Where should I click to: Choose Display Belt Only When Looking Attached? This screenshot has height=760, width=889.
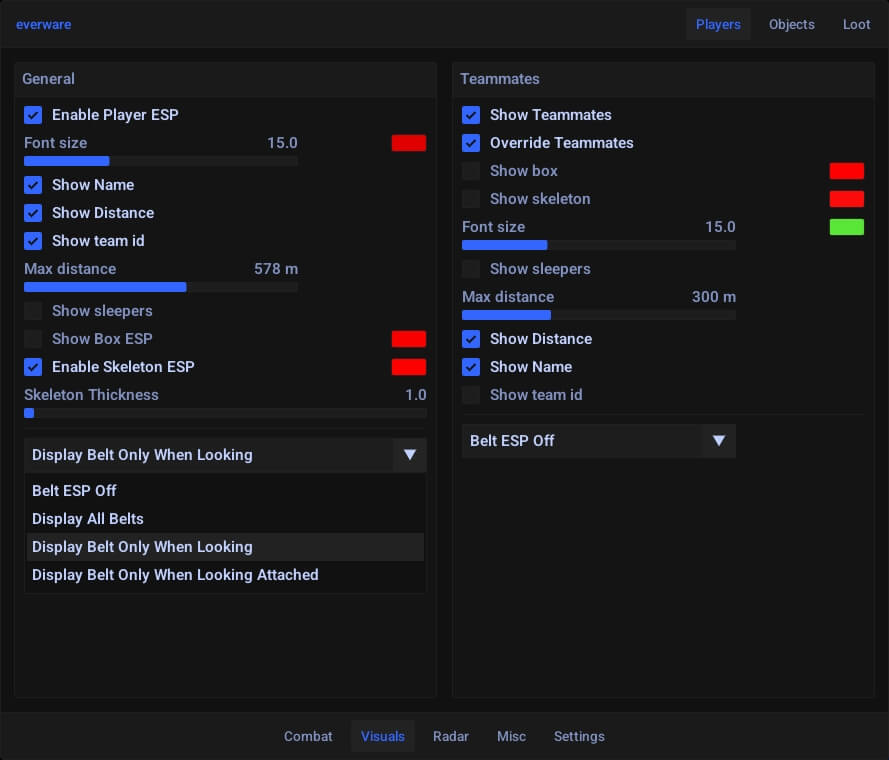[175, 575]
